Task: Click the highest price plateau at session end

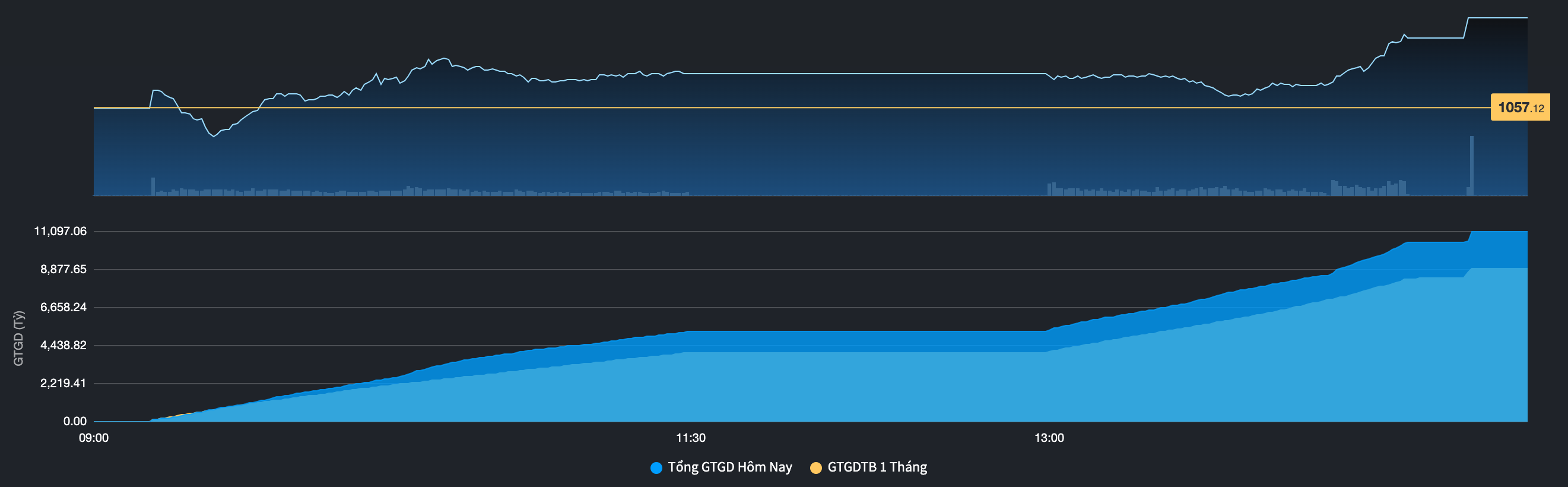Action: click(1497, 18)
